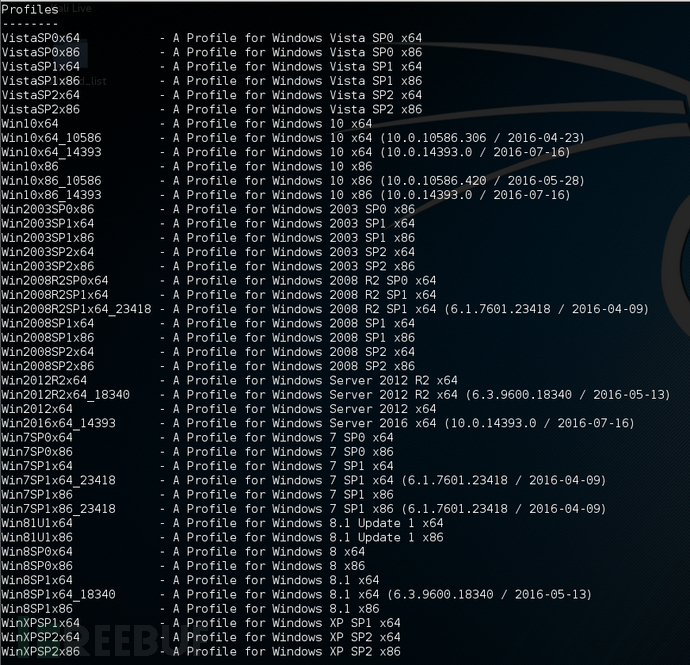The height and width of the screenshot is (665, 690).
Task: Click description 'Windows 8.1 Update 1 x86'
Action: (x=358, y=537)
